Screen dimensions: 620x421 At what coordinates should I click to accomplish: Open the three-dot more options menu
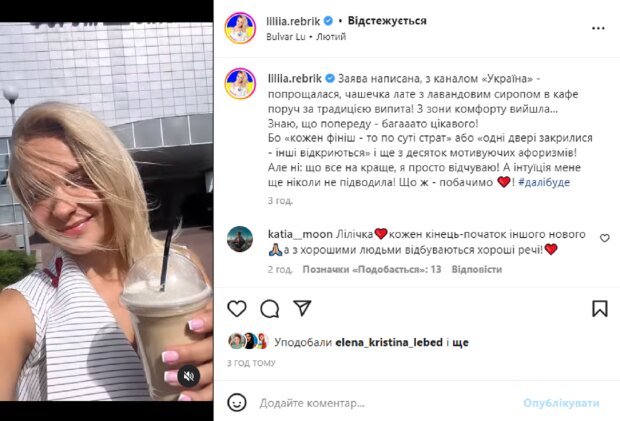(x=598, y=28)
